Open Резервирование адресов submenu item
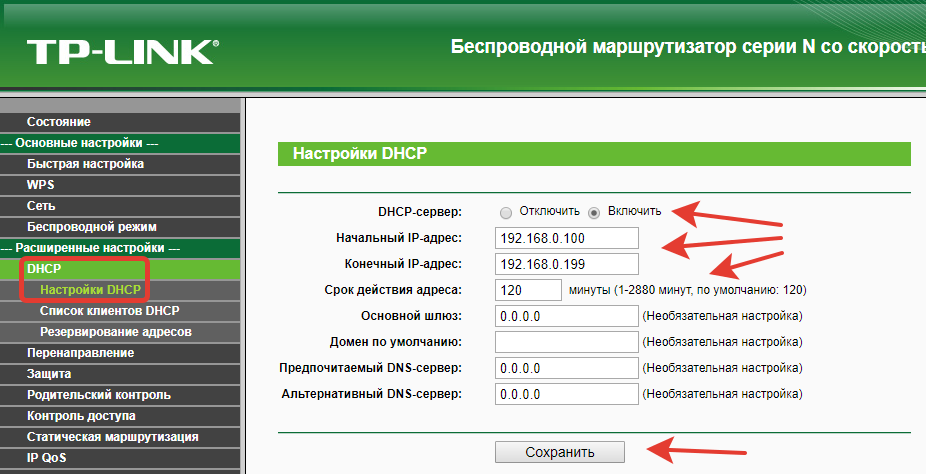This screenshot has width=926, height=474. 115,332
